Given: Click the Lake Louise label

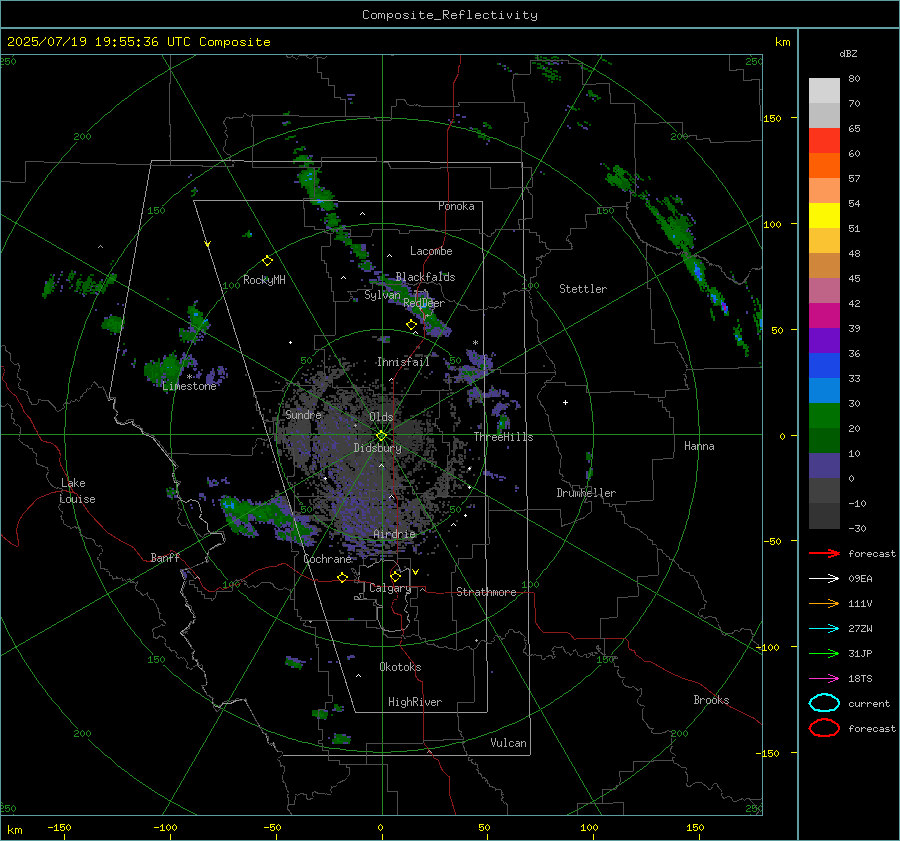Looking at the screenshot, I should pyautogui.click(x=77, y=491).
